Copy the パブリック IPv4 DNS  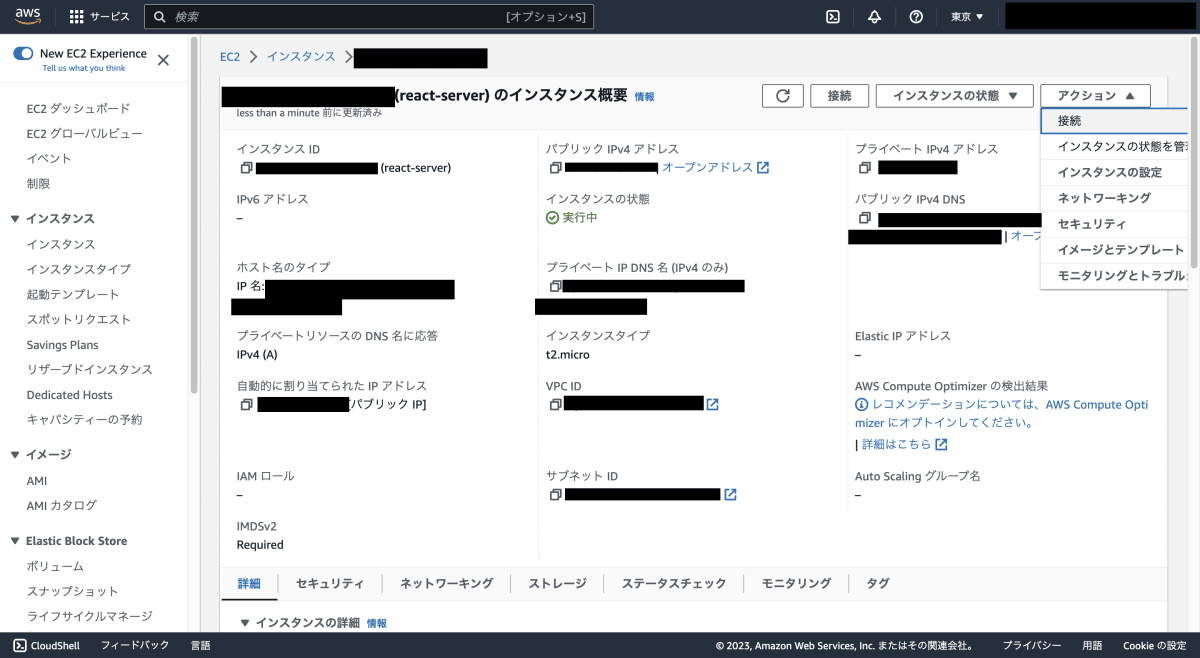coord(865,218)
